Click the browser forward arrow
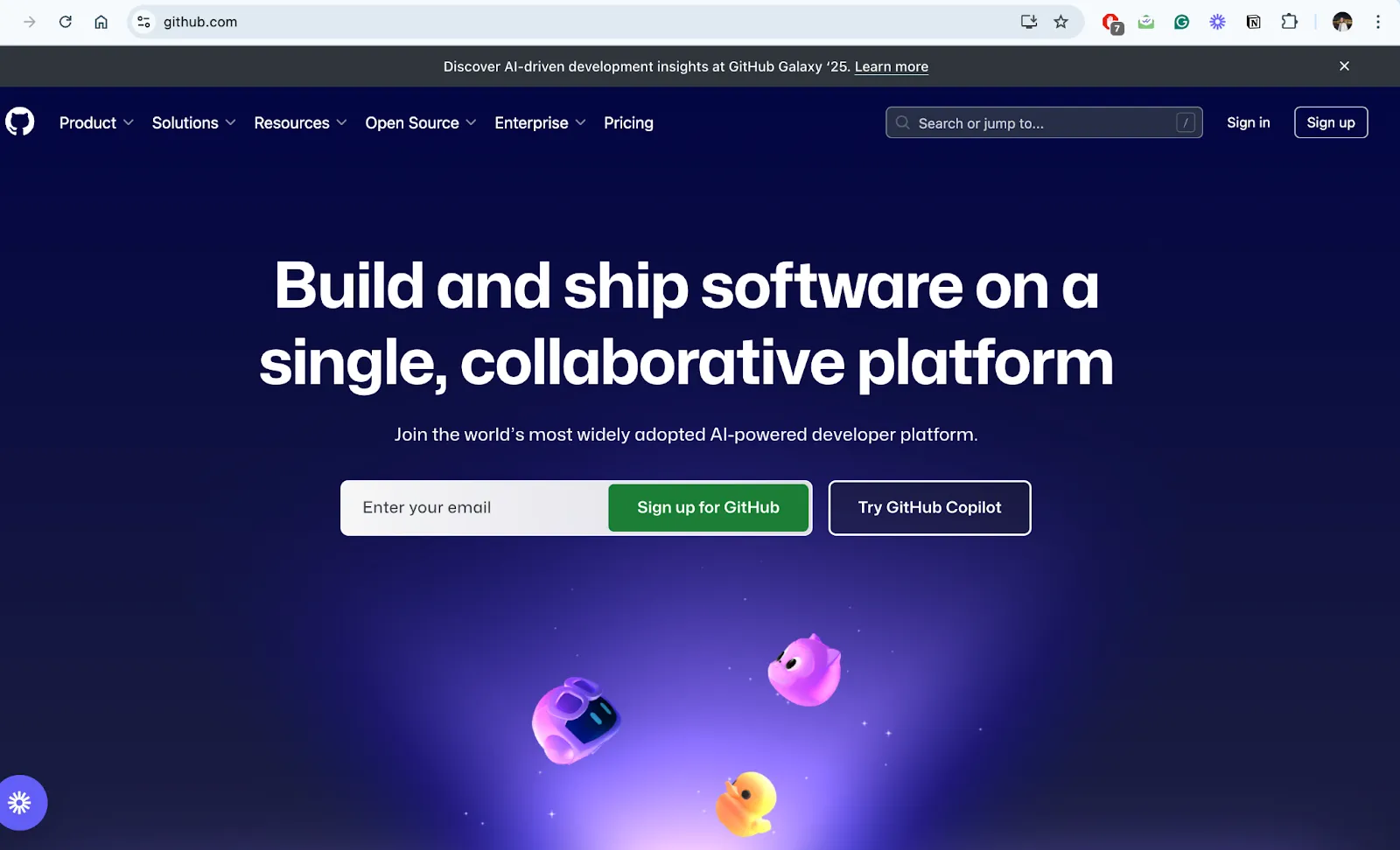The image size is (1400, 850). (x=30, y=22)
